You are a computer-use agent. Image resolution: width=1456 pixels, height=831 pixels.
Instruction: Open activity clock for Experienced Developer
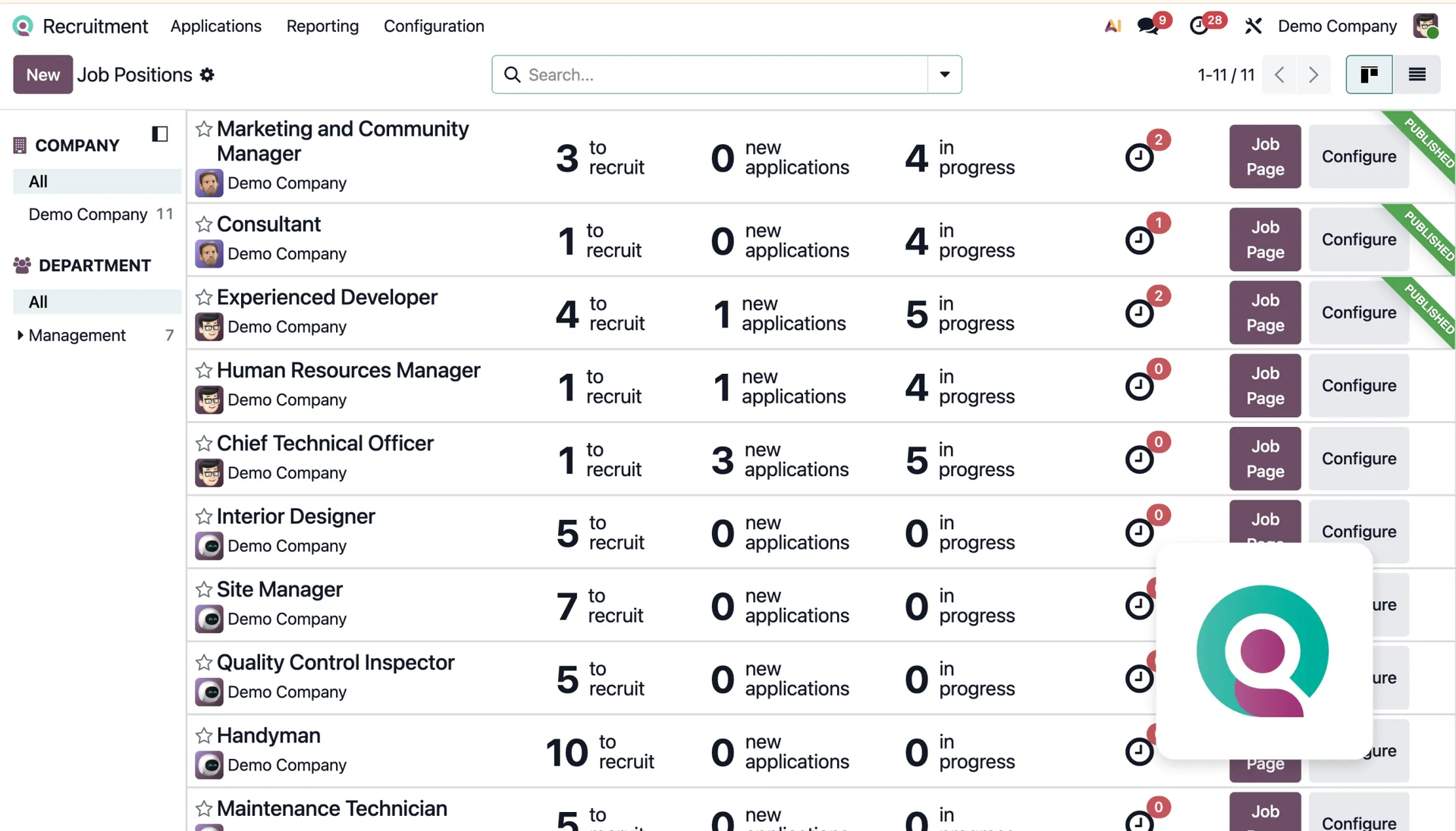tap(1139, 313)
